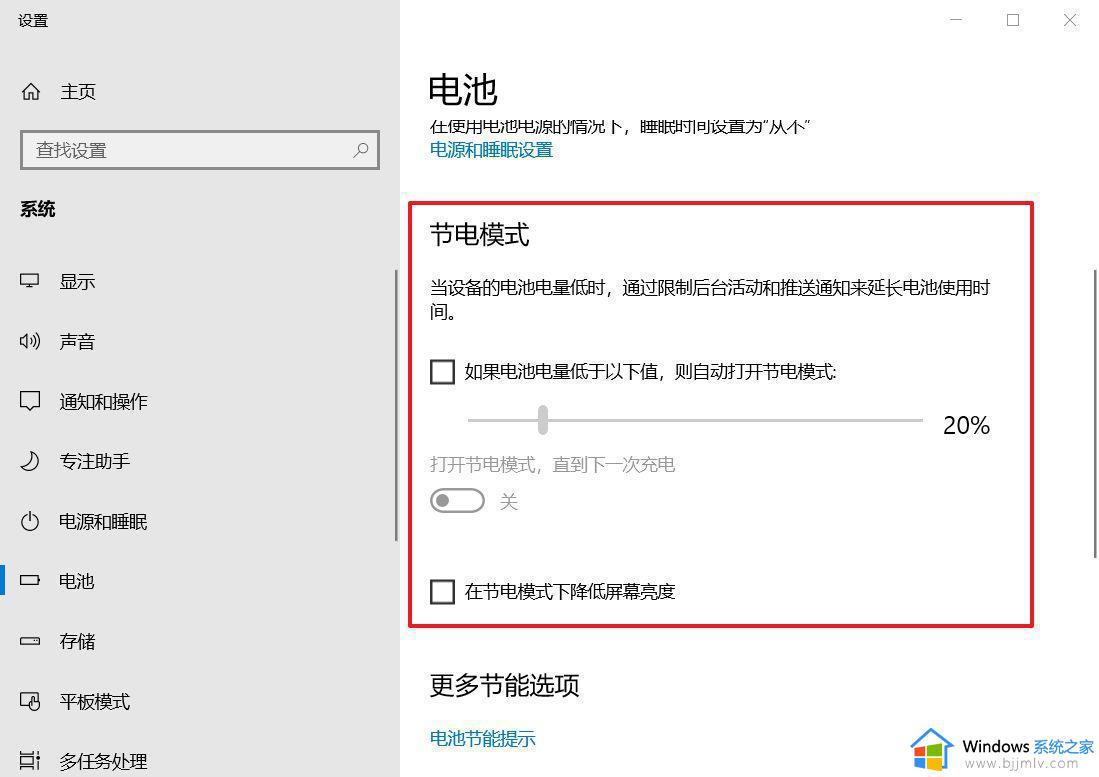Select the 电池 sidebar entry
The width and height of the screenshot is (1099, 777).
pyautogui.click(x=77, y=581)
